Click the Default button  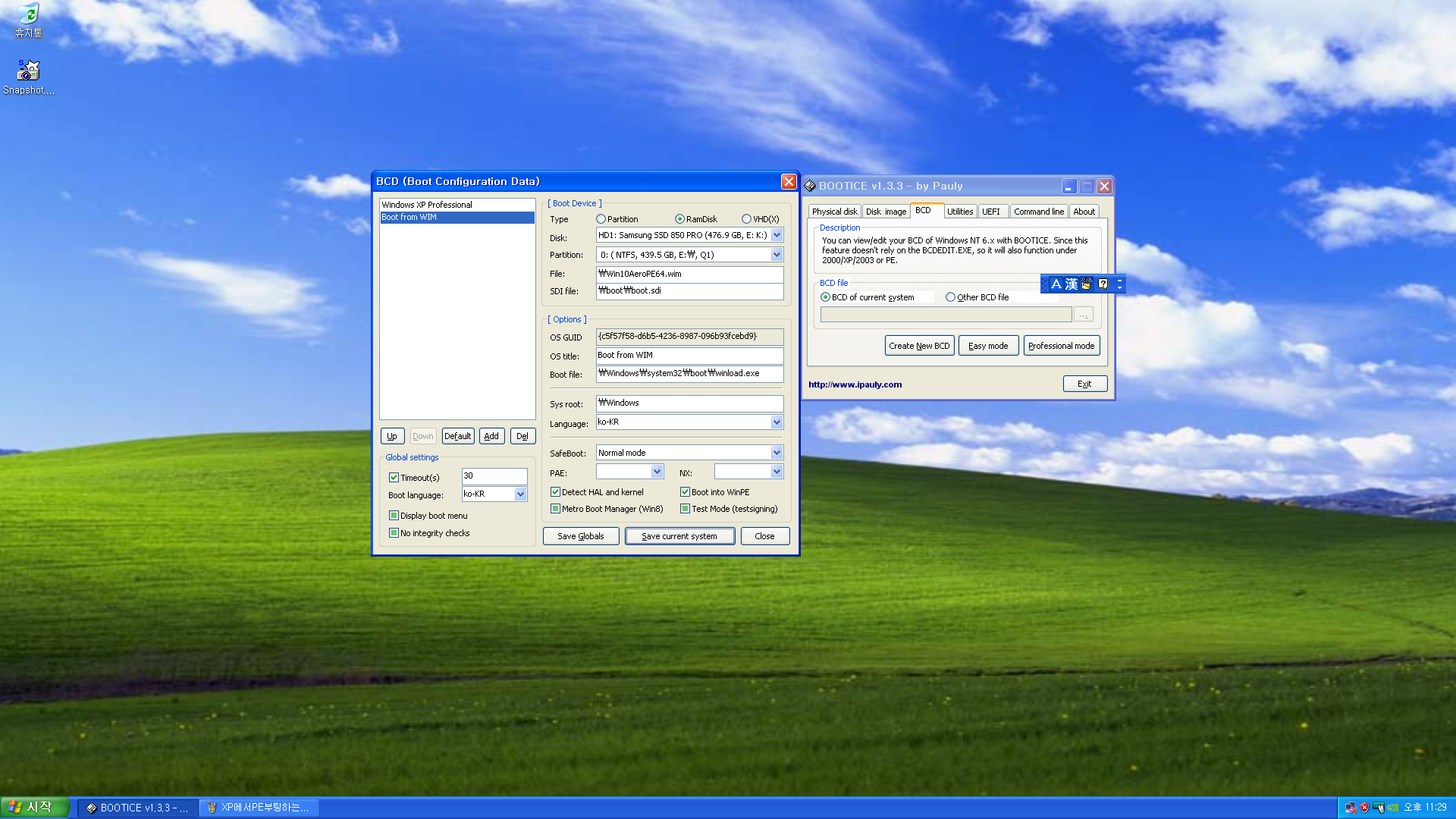click(x=458, y=436)
